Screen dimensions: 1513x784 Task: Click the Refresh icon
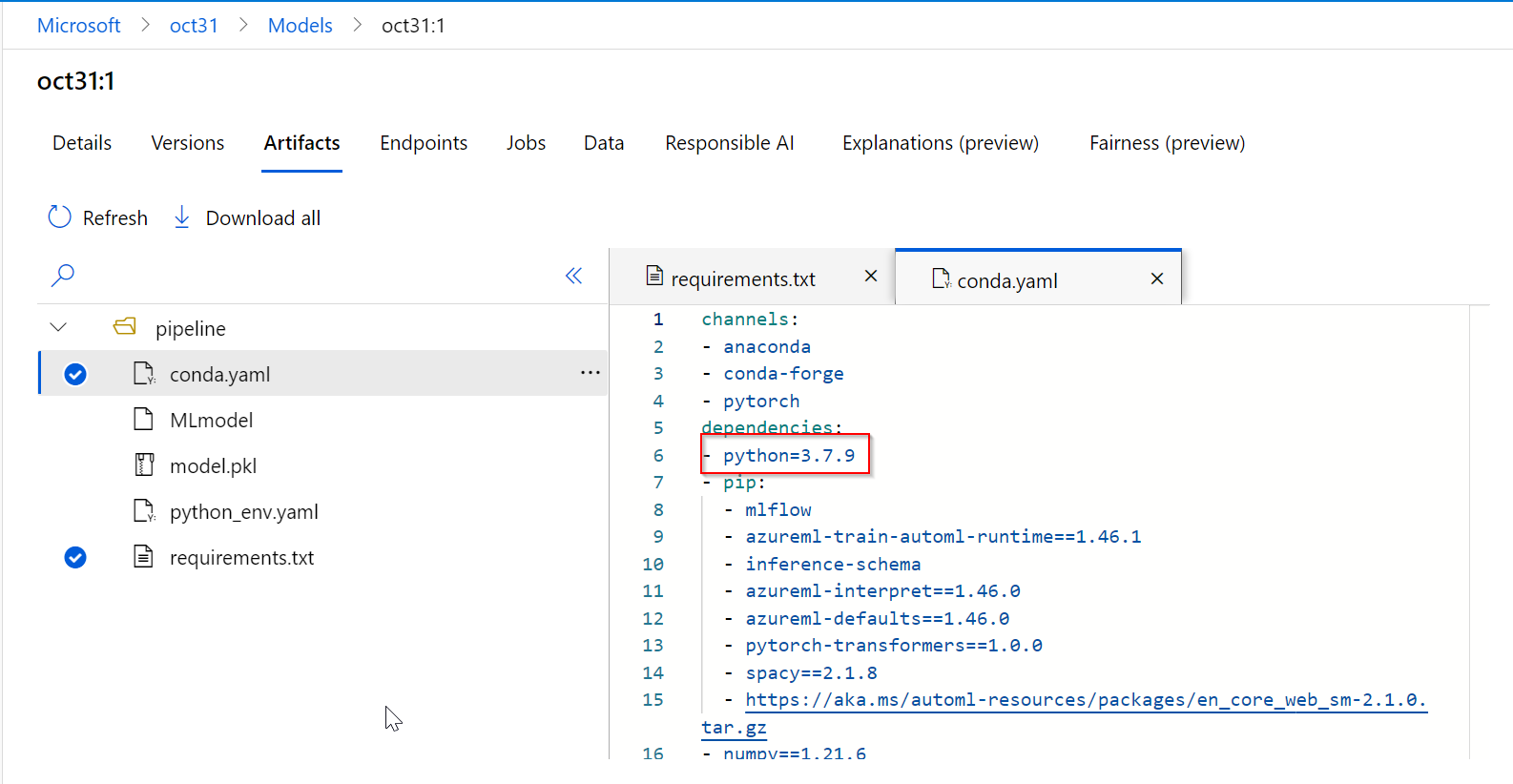[x=59, y=217]
